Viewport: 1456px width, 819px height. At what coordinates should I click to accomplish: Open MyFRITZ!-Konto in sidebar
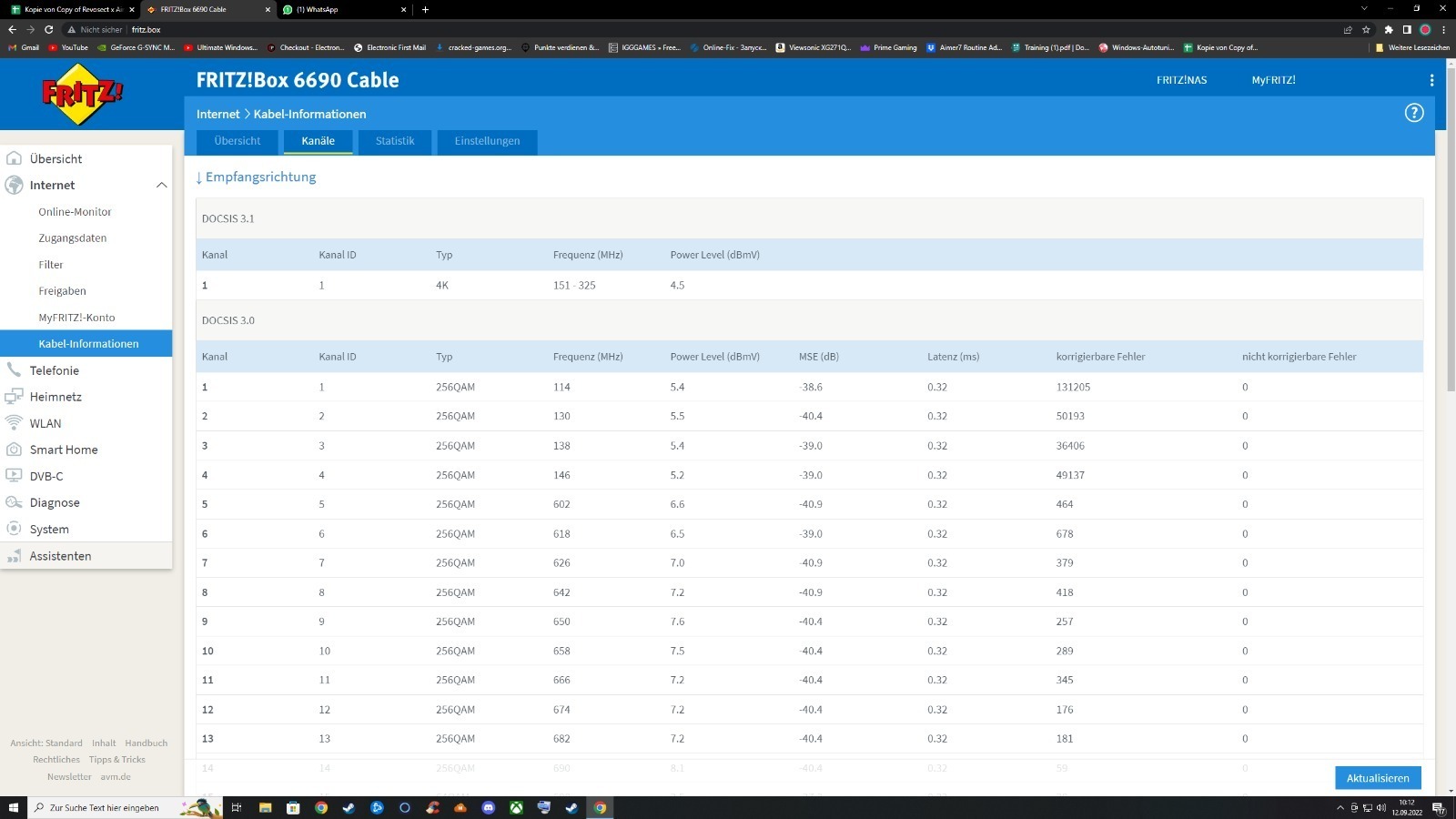[76, 318]
